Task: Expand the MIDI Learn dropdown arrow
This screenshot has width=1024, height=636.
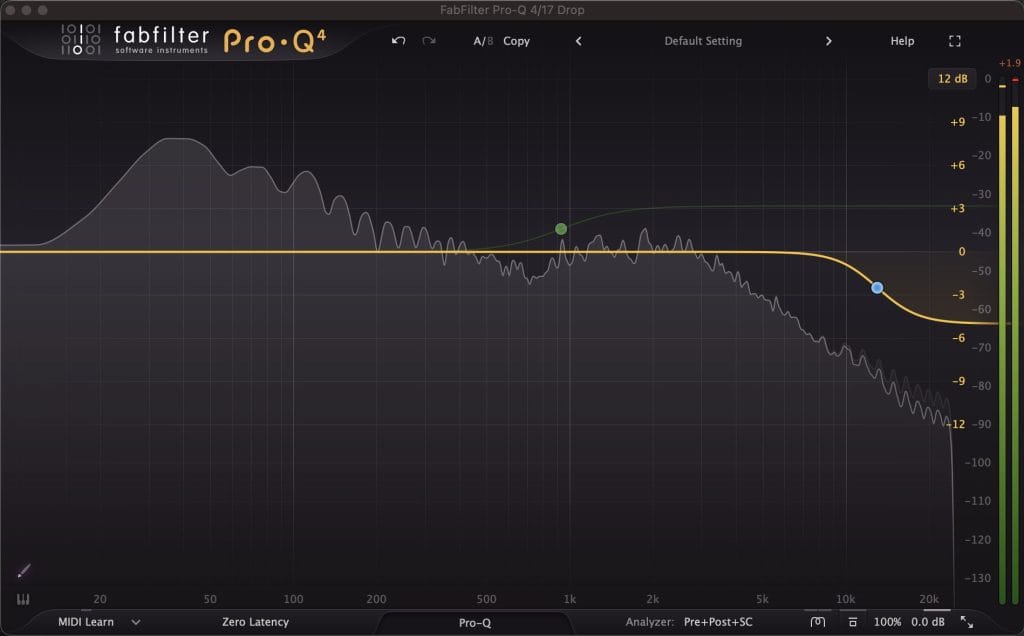Action: coord(136,622)
